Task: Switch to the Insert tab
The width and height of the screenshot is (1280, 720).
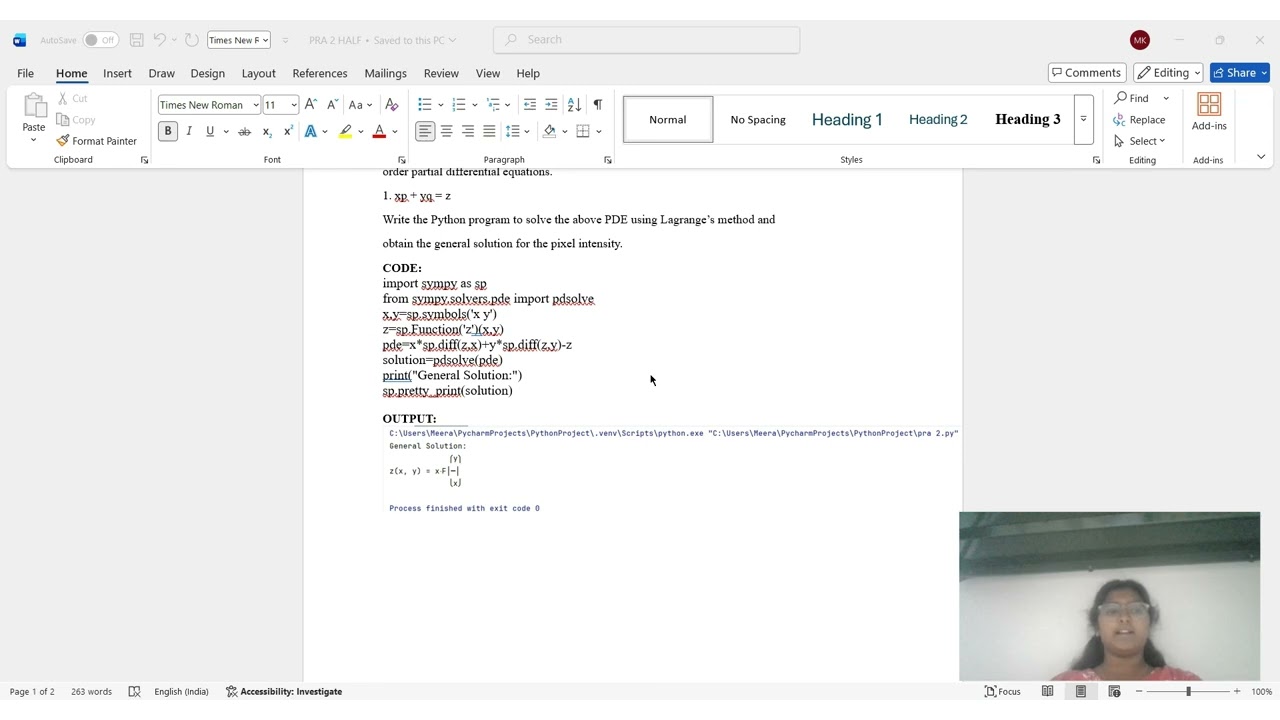Action: pos(117,73)
